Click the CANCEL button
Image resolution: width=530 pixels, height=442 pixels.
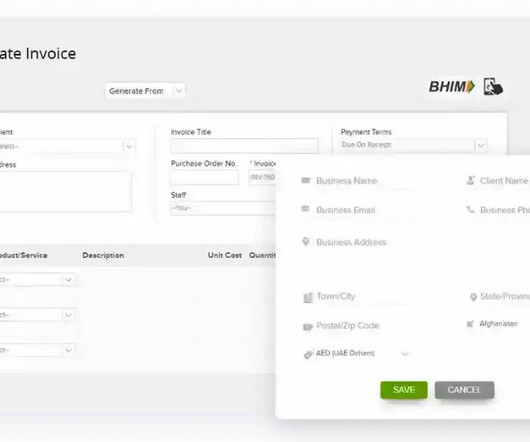[464, 390]
